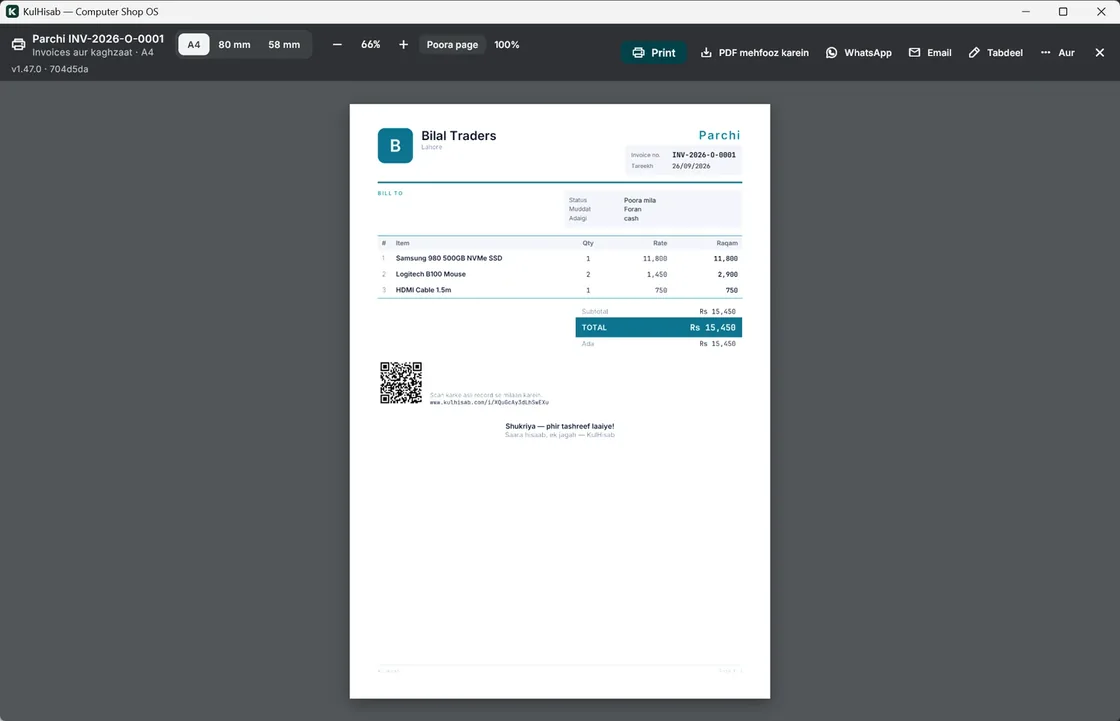Edit invoice with Tabdeel

[996, 52]
